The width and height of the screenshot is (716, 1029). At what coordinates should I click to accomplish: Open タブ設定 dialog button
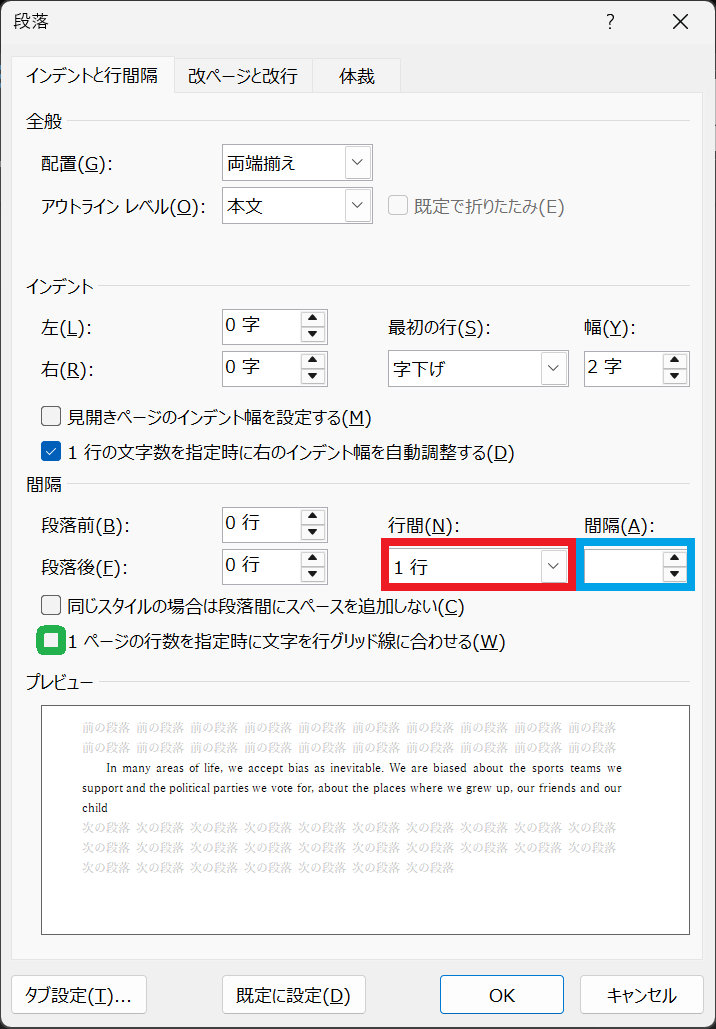pos(79,995)
